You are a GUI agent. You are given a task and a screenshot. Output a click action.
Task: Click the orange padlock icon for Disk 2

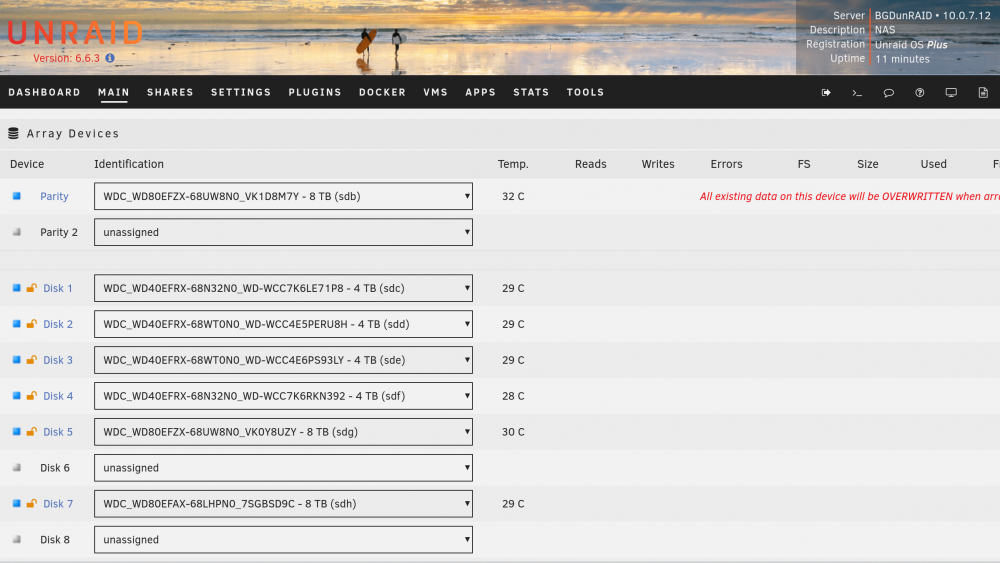click(31, 324)
